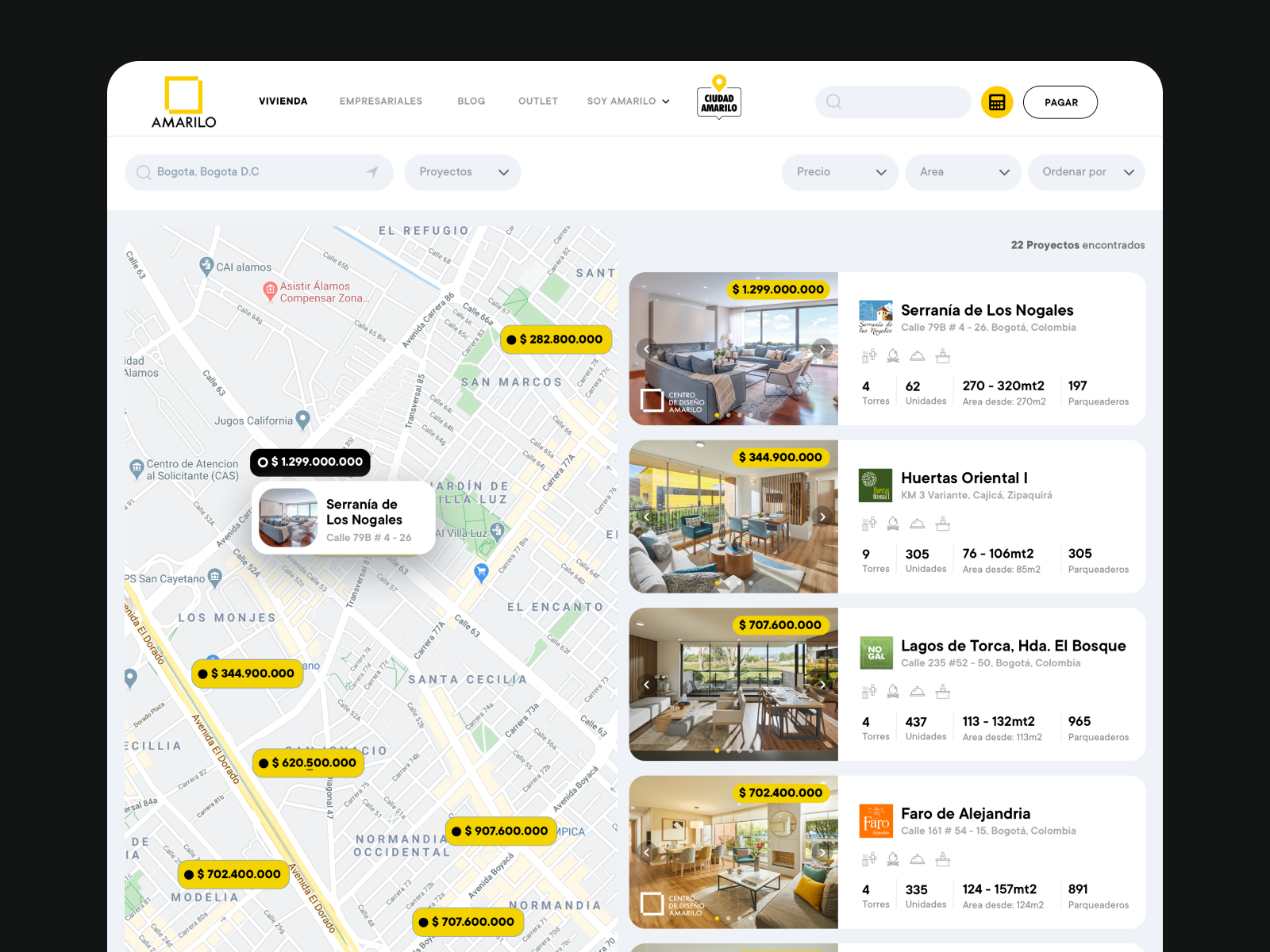The height and width of the screenshot is (952, 1270).
Task: Click the '22 Proyectos encontrados' results count
Action: click(1078, 245)
